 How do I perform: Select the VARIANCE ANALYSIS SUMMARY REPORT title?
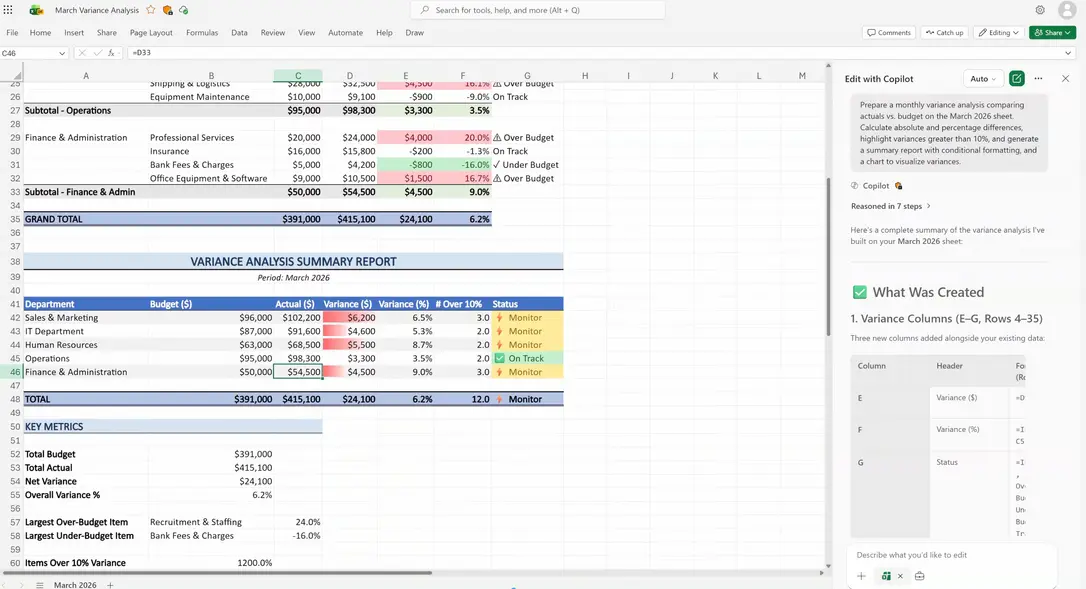294,262
